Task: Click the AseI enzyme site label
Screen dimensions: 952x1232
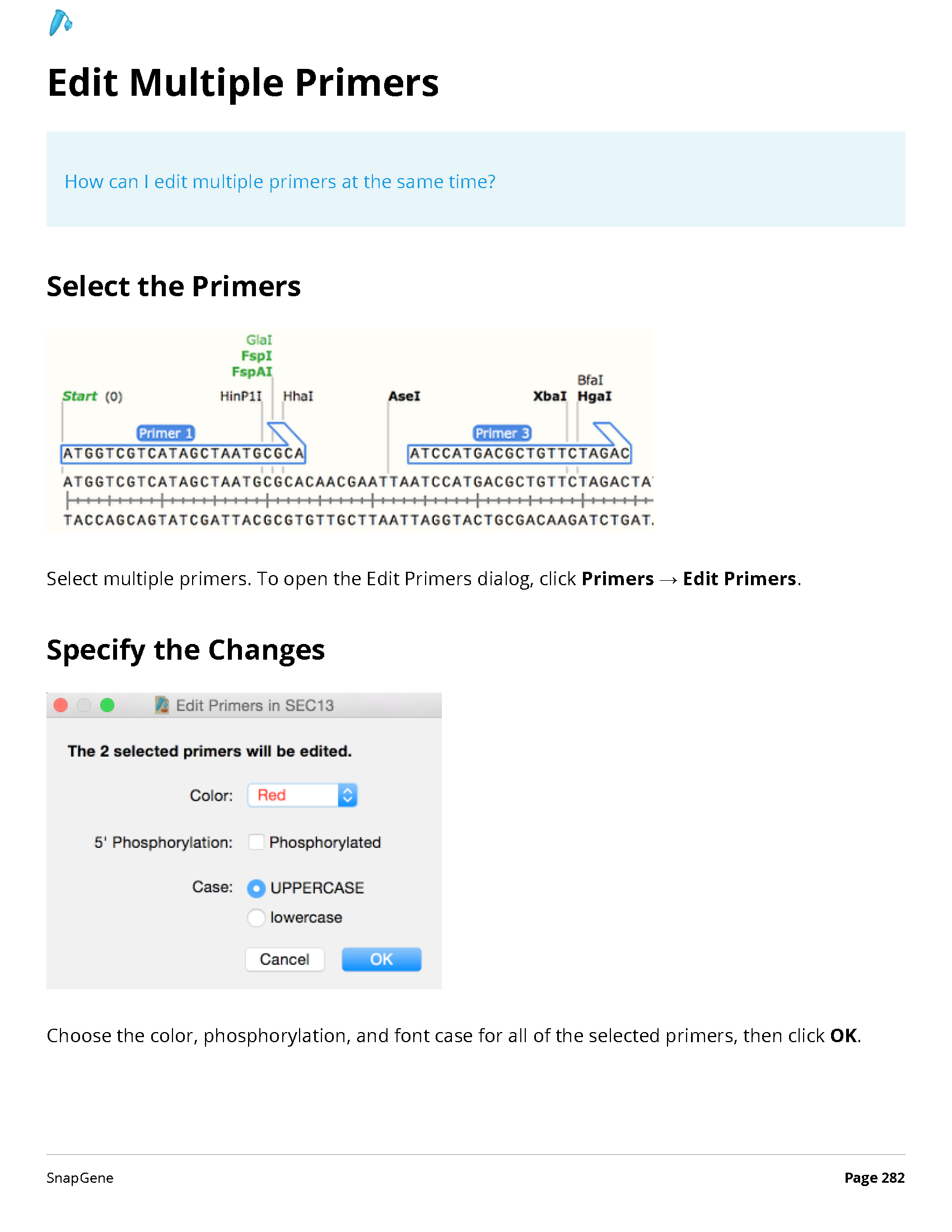Action: click(404, 396)
